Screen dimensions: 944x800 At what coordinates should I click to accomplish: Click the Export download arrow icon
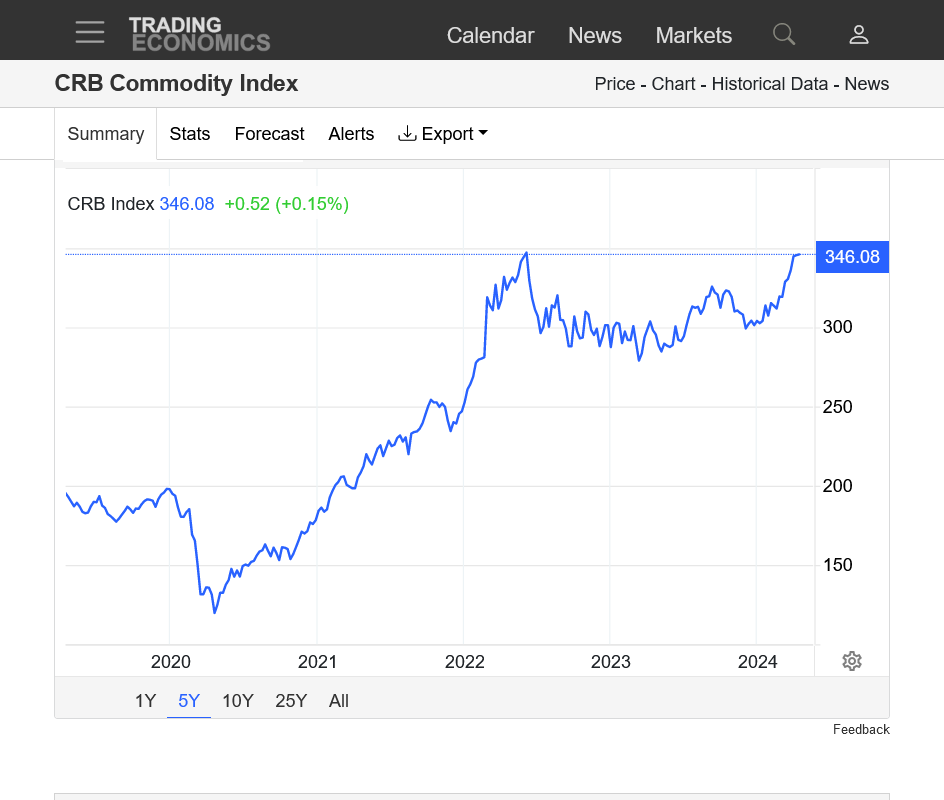(x=407, y=133)
